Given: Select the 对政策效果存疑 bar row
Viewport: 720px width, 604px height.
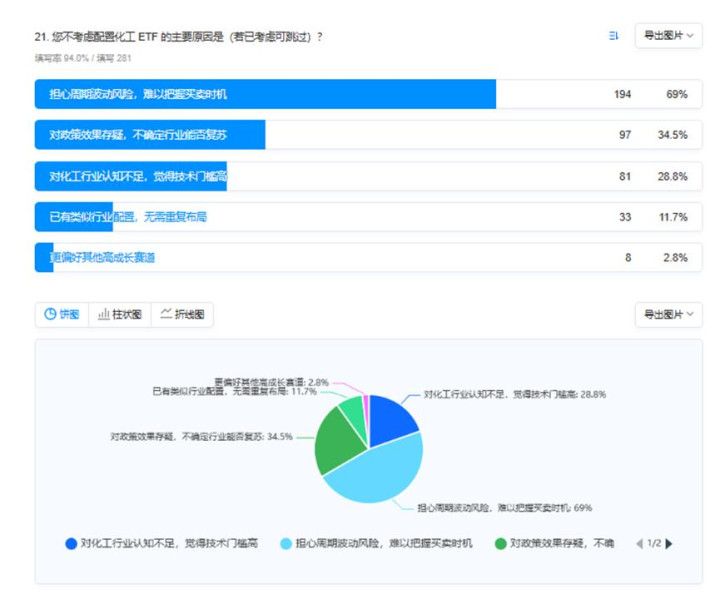Looking at the screenshot, I should (368, 135).
